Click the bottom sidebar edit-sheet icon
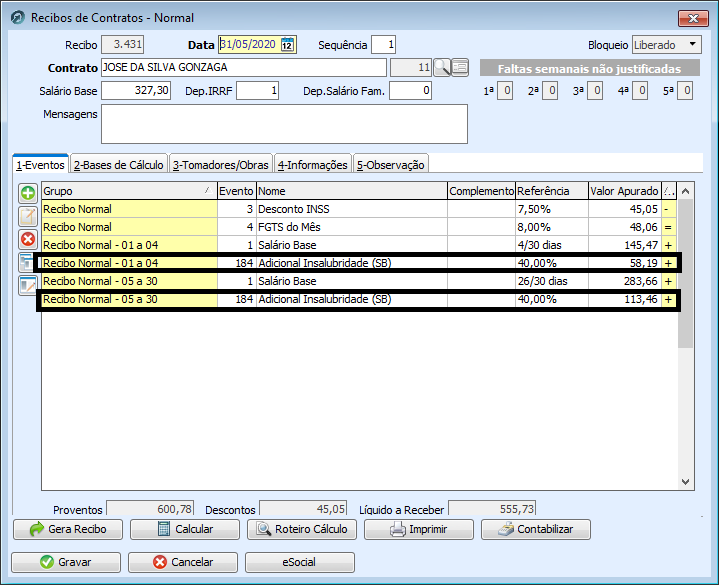Viewport: 721px width, 586px height. [28, 285]
